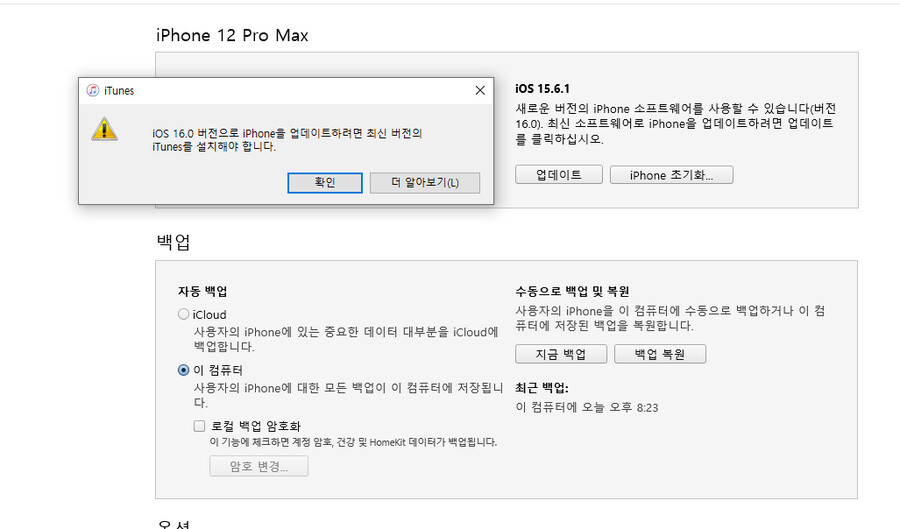This screenshot has height=529, width=900.
Task: Close the iTunes alert dialog
Action: click(480, 91)
